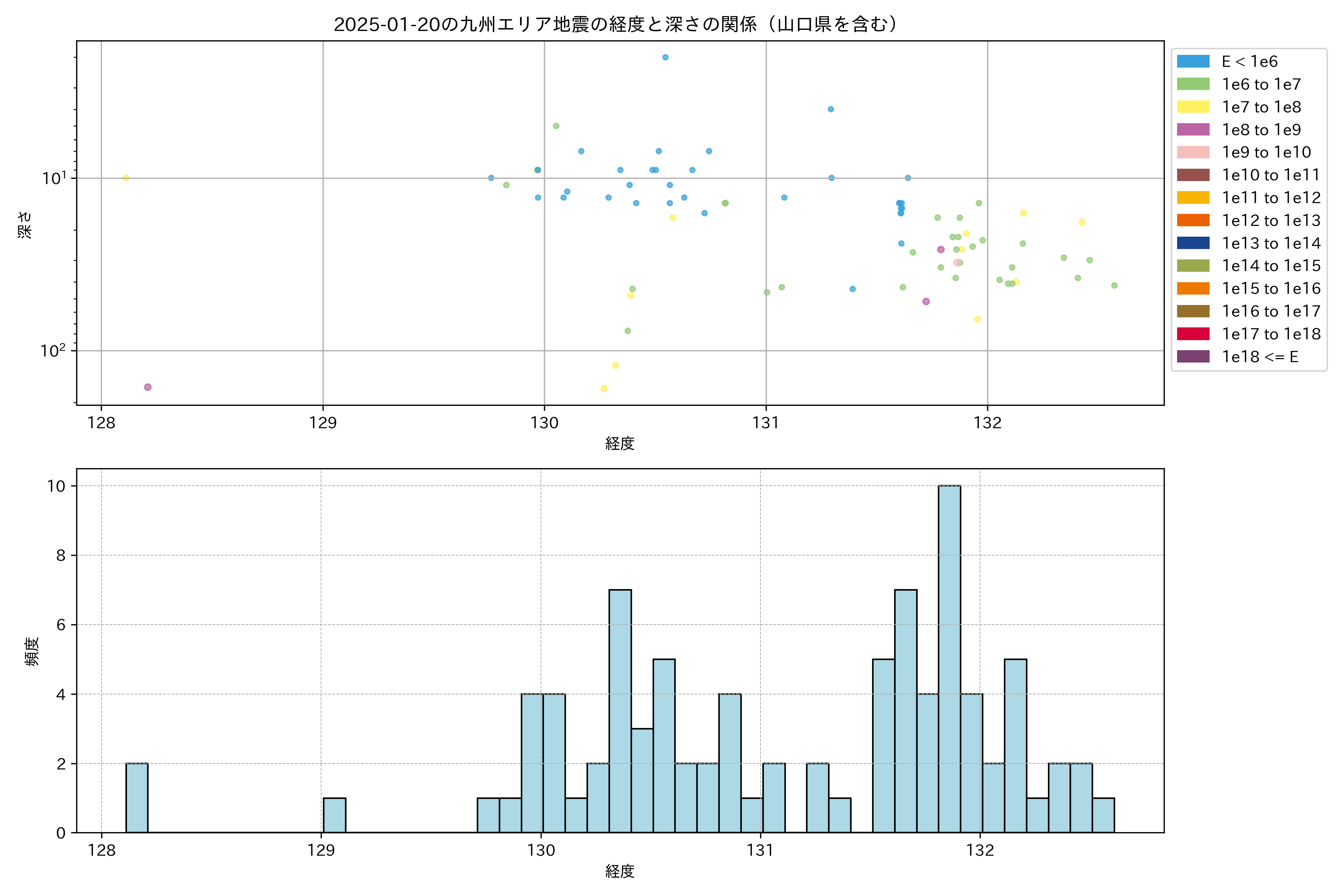Viewport: 1344px width, 896px height.
Task: Click the red 1e17 to 1e18 legend swatch
Action: click(x=1192, y=334)
